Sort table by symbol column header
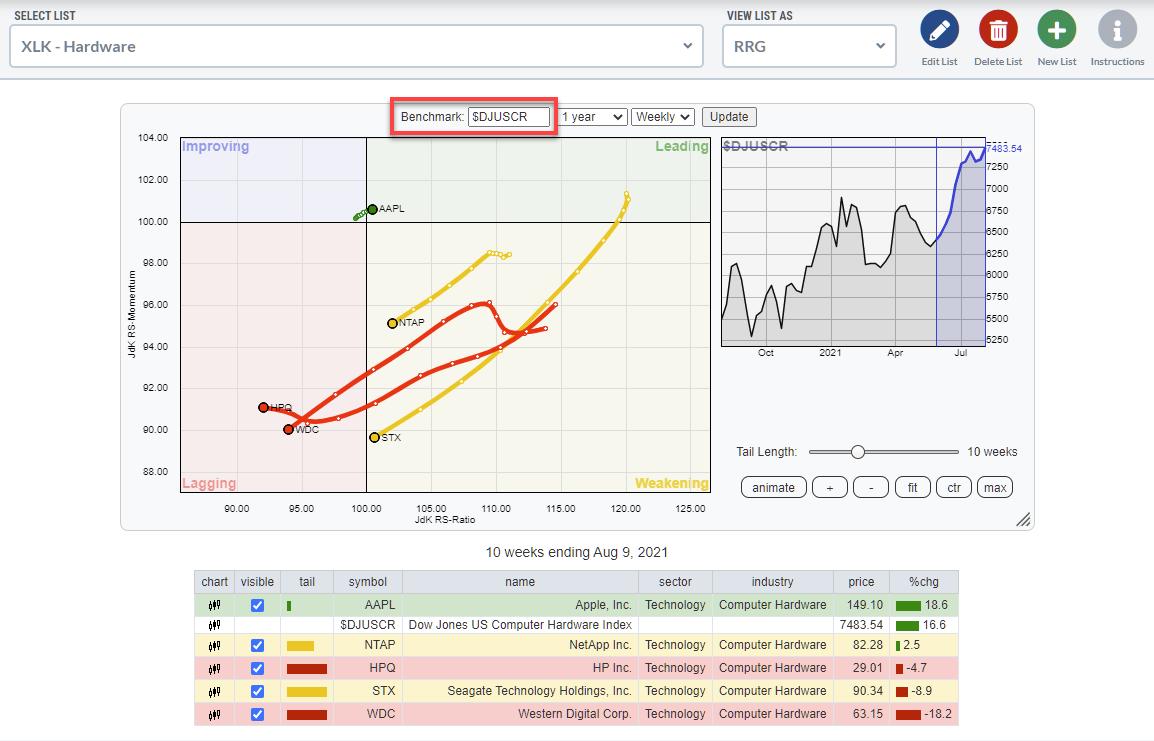1154x741 pixels. point(367,582)
